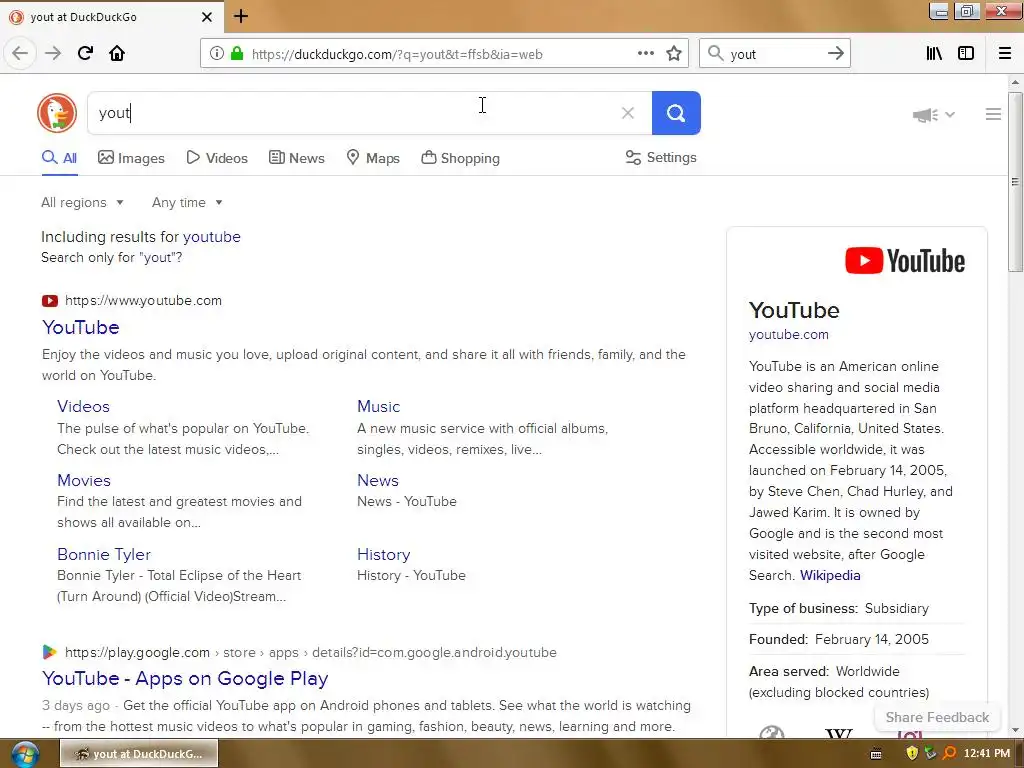
Task: Open the History sitelink
Action: [384, 554]
